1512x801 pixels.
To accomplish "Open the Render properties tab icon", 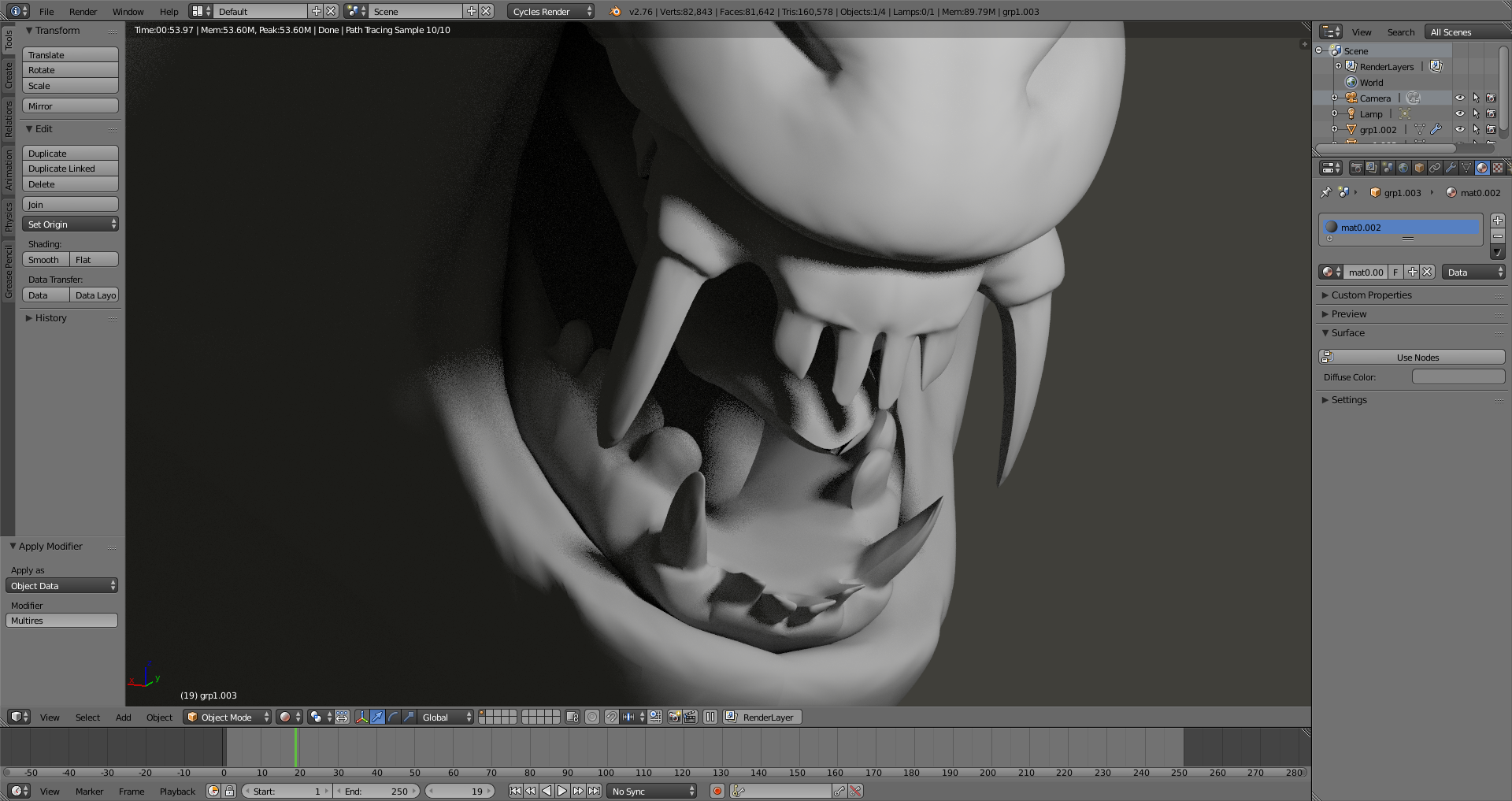I will coord(1356,168).
